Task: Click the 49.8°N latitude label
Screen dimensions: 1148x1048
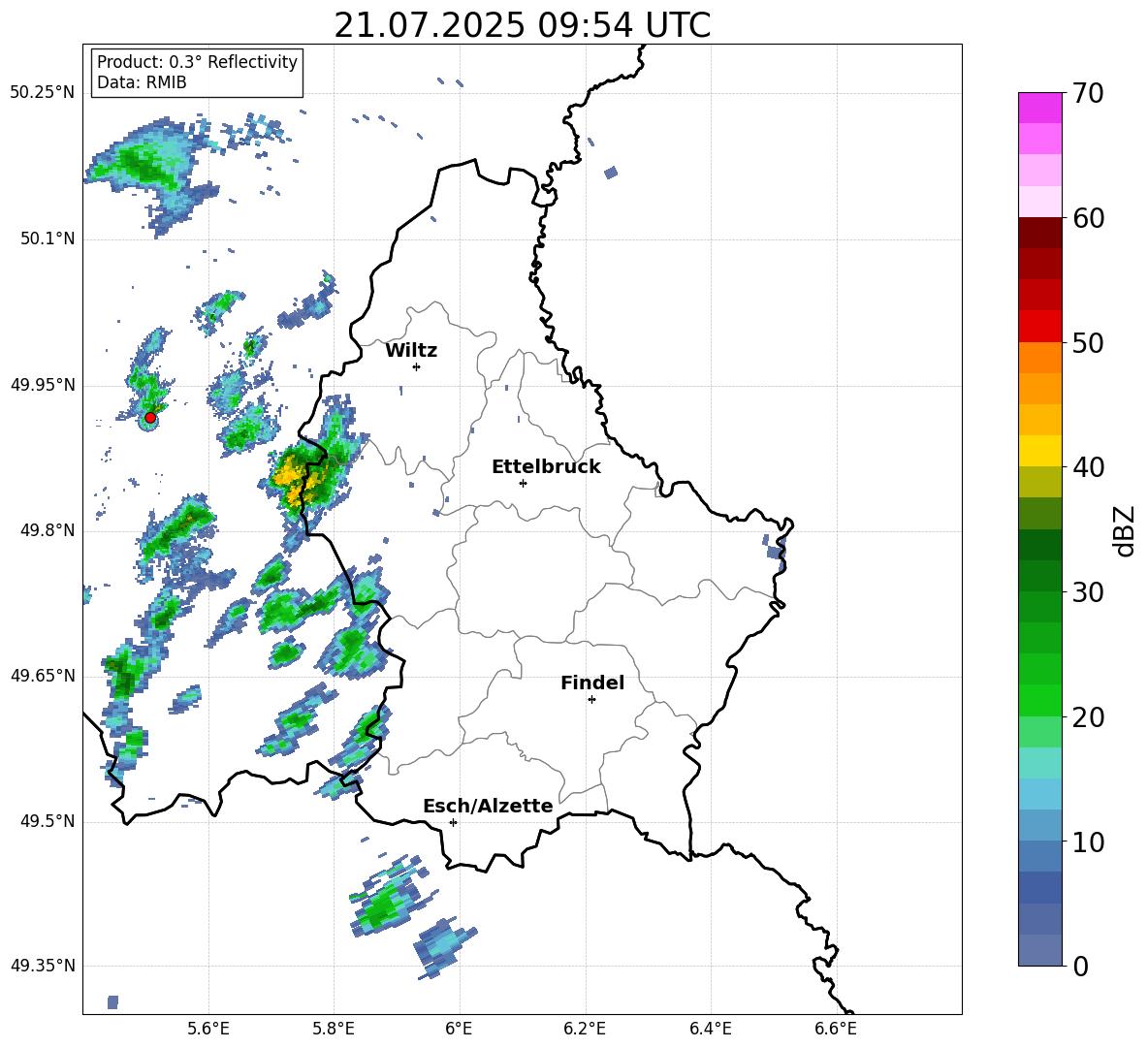Action: coord(48,530)
